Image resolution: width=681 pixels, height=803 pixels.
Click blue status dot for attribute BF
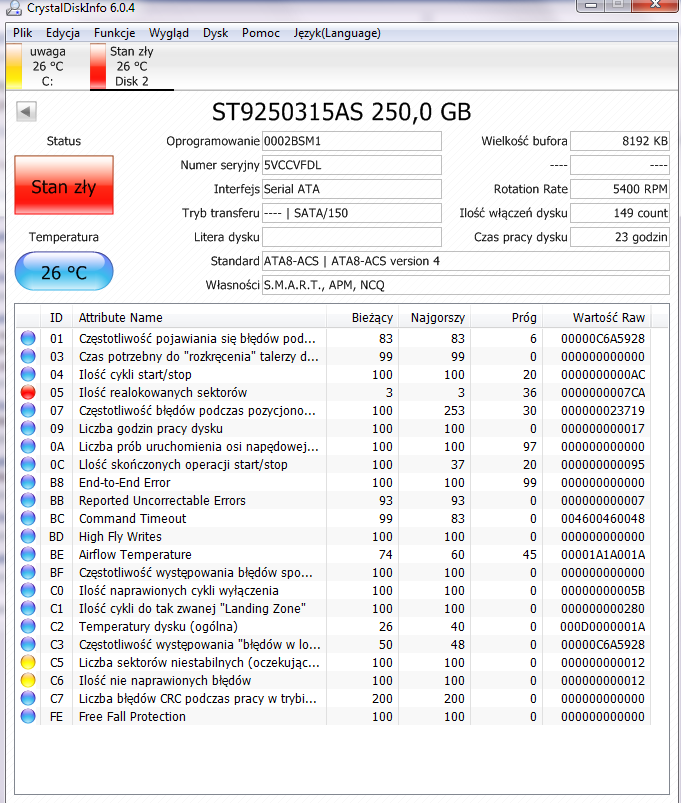point(28,572)
